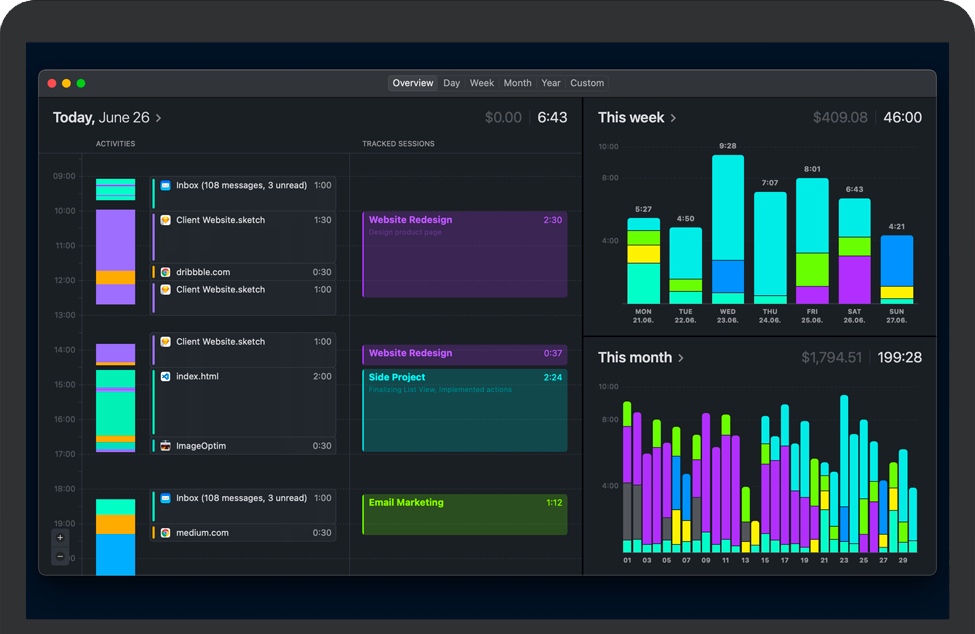
Task: Click the orange dribbble.com block in activity timeline
Action: (x=115, y=277)
